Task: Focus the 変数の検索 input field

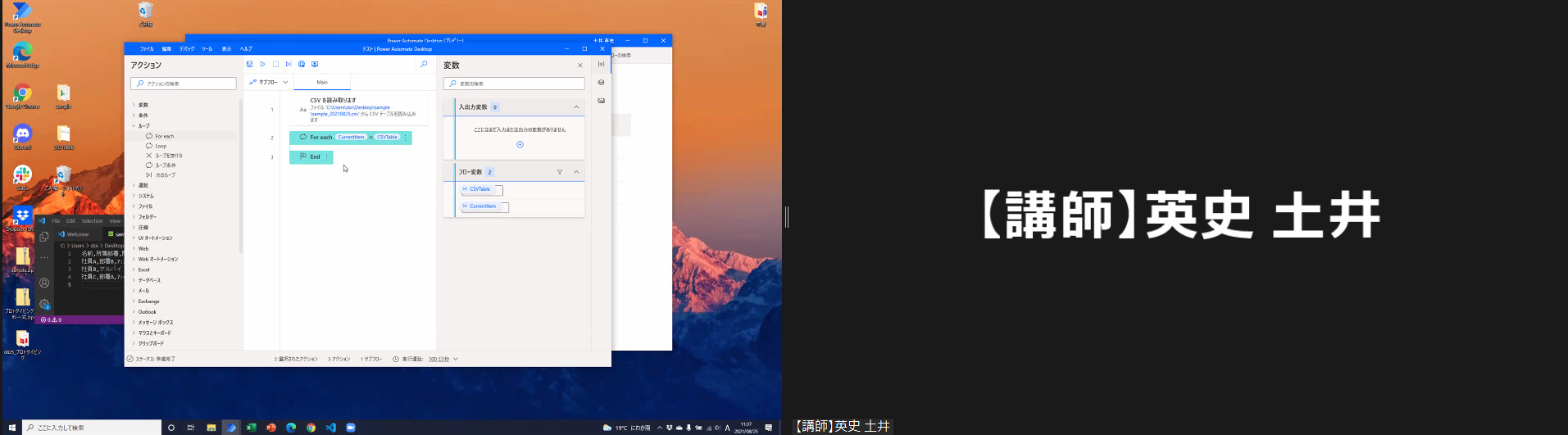Action: (514, 84)
